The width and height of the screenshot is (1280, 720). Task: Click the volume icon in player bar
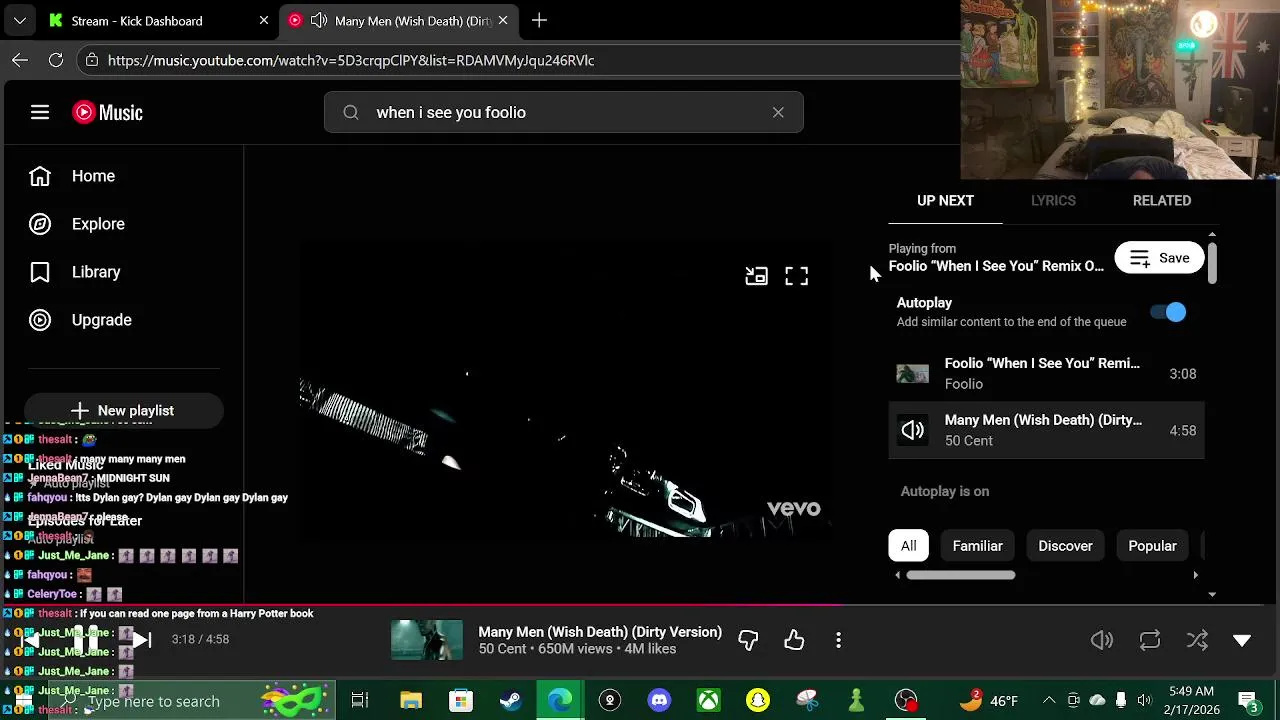1102,640
